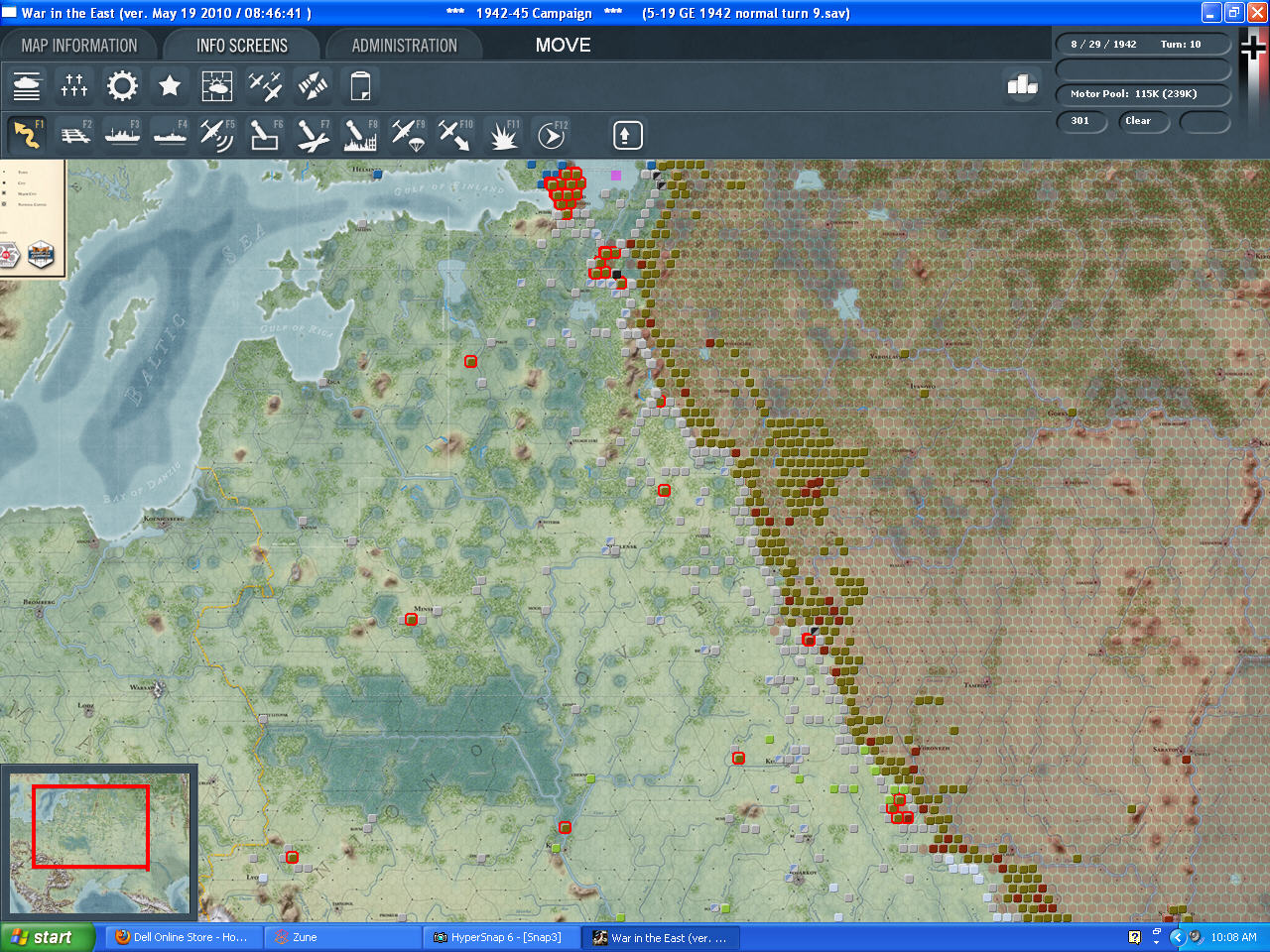Click the empty pill button right of Clear
The image size is (1270, 952).
click(x=1205, y=121)
